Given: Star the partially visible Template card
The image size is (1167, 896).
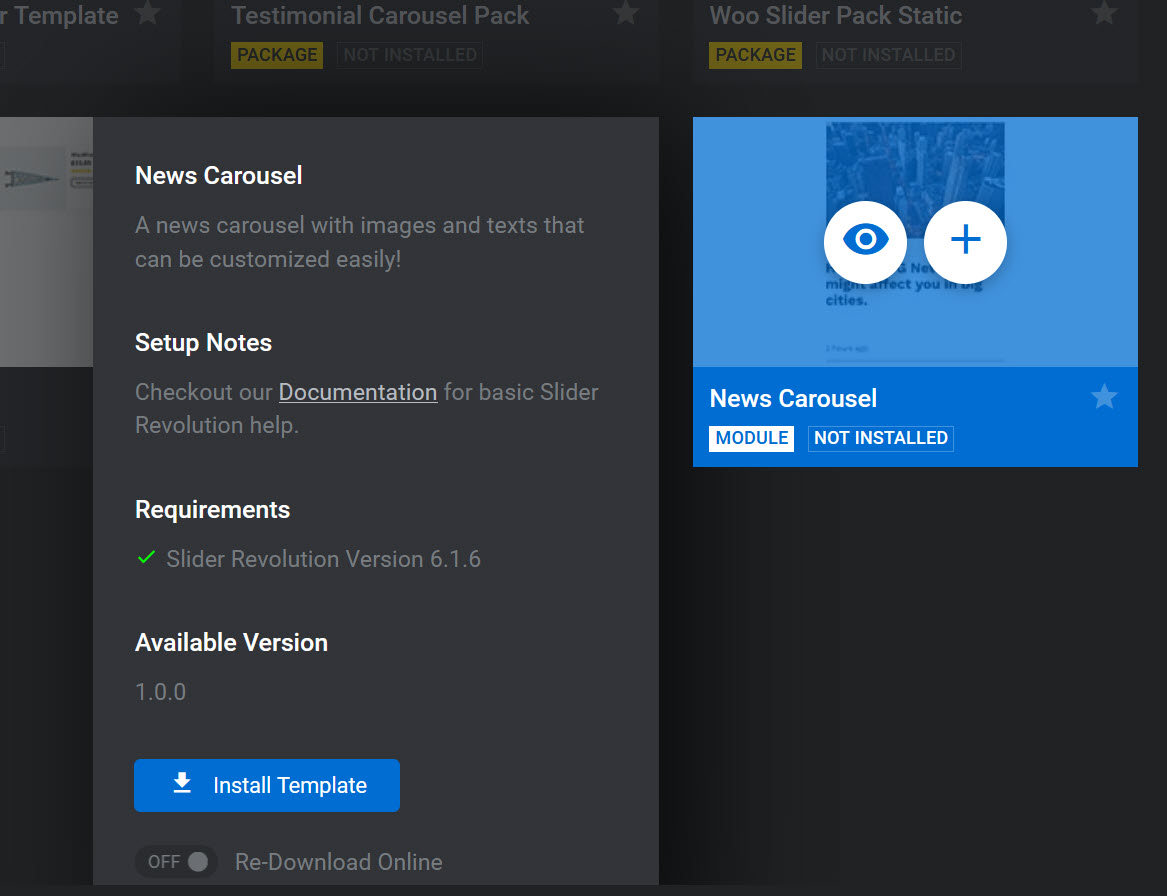Looking at the screenshot, I should (148, 13).
